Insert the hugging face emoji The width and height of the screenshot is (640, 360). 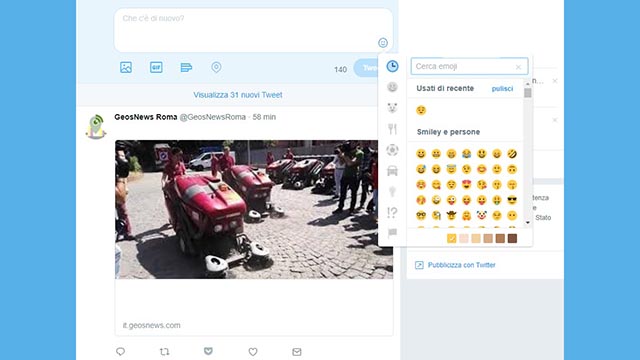click(466, 215)
